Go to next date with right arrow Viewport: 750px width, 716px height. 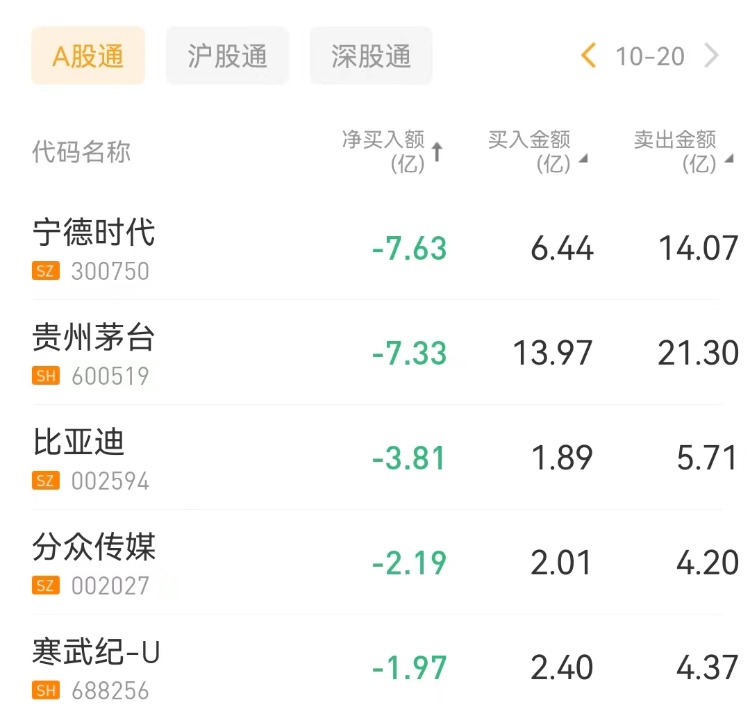coord(712,56)
